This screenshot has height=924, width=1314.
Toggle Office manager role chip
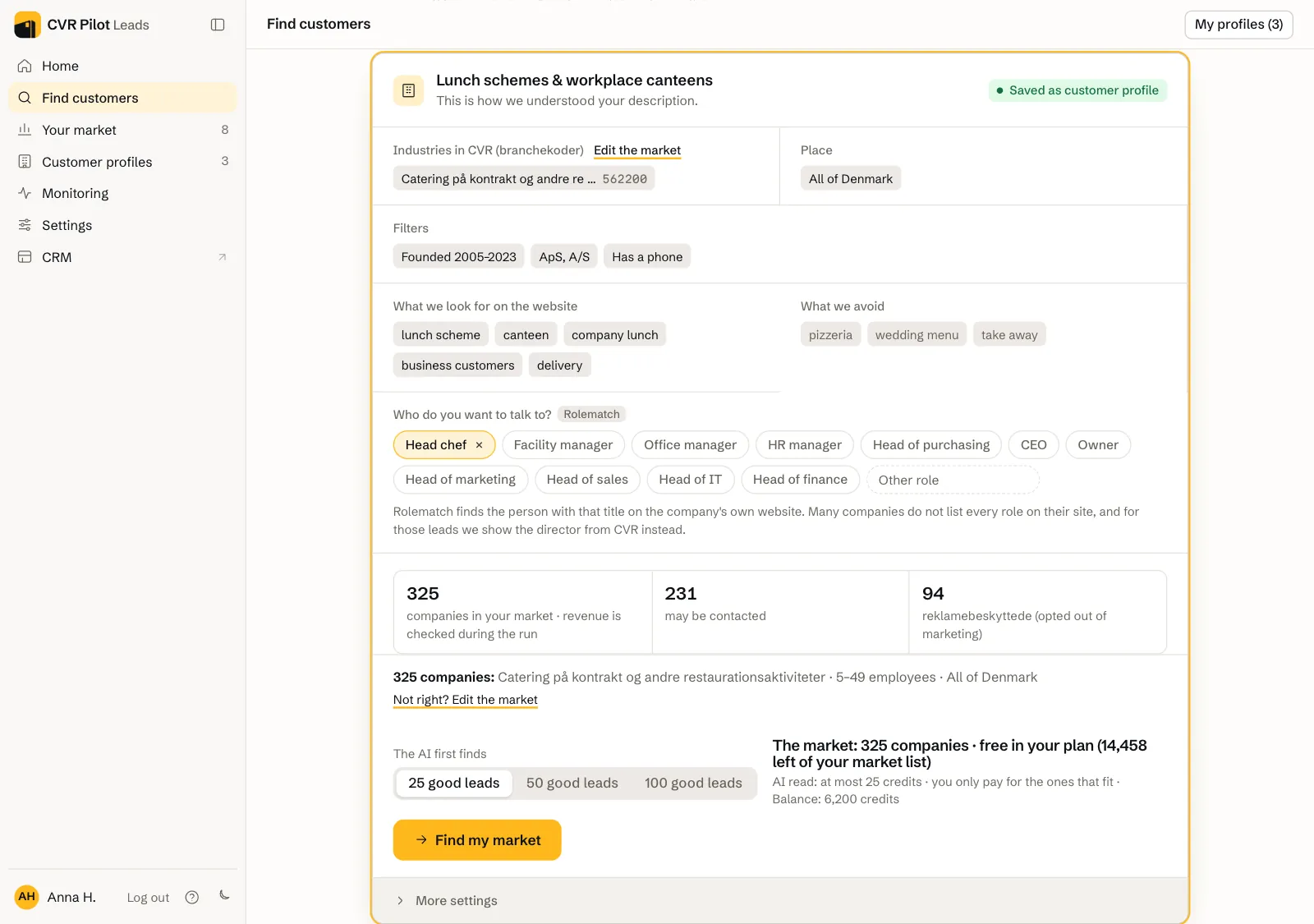point(690,445)
